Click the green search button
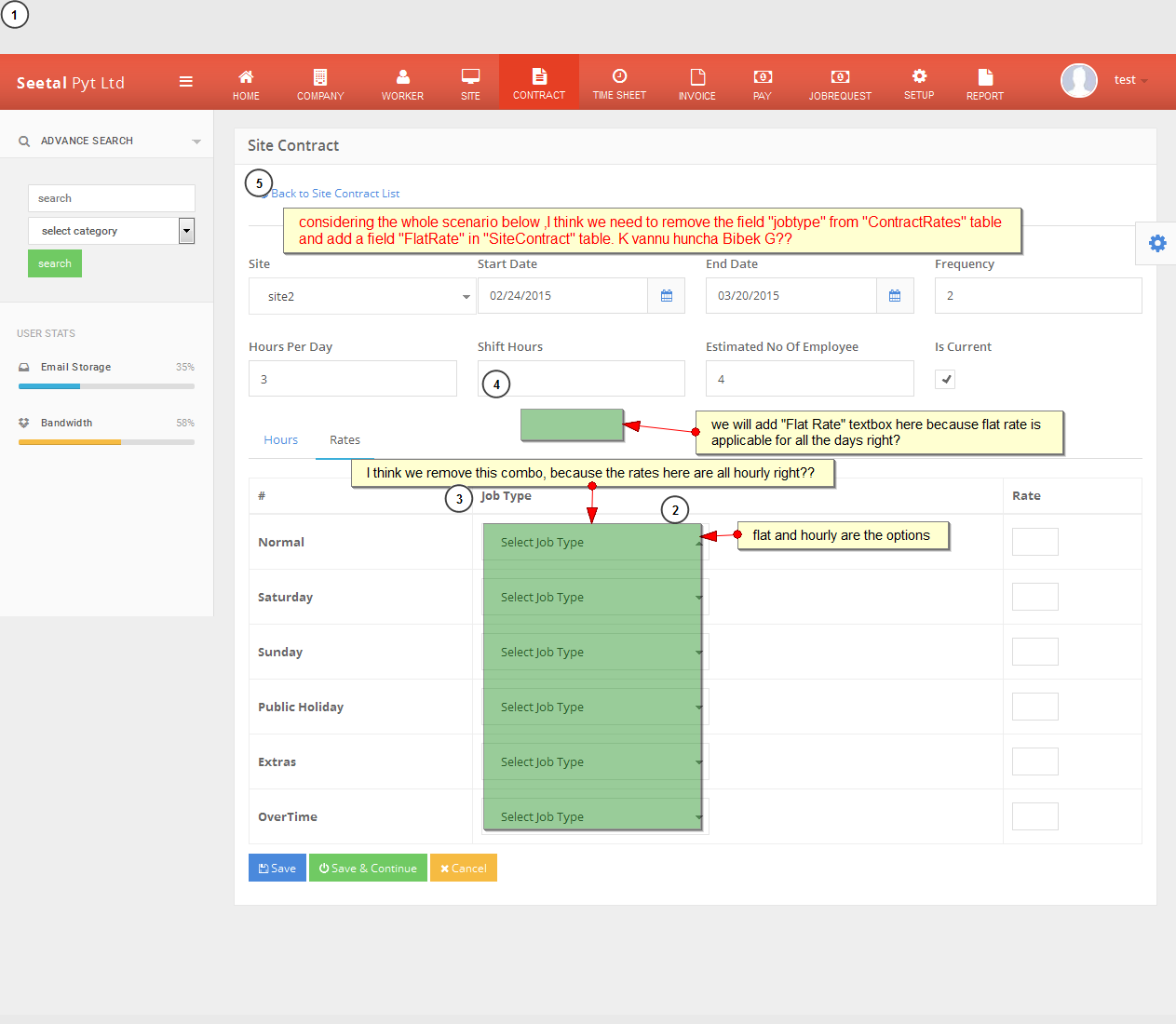Image resolution: width=1176 pixels, height=1024 pixels. click(55, 263)
